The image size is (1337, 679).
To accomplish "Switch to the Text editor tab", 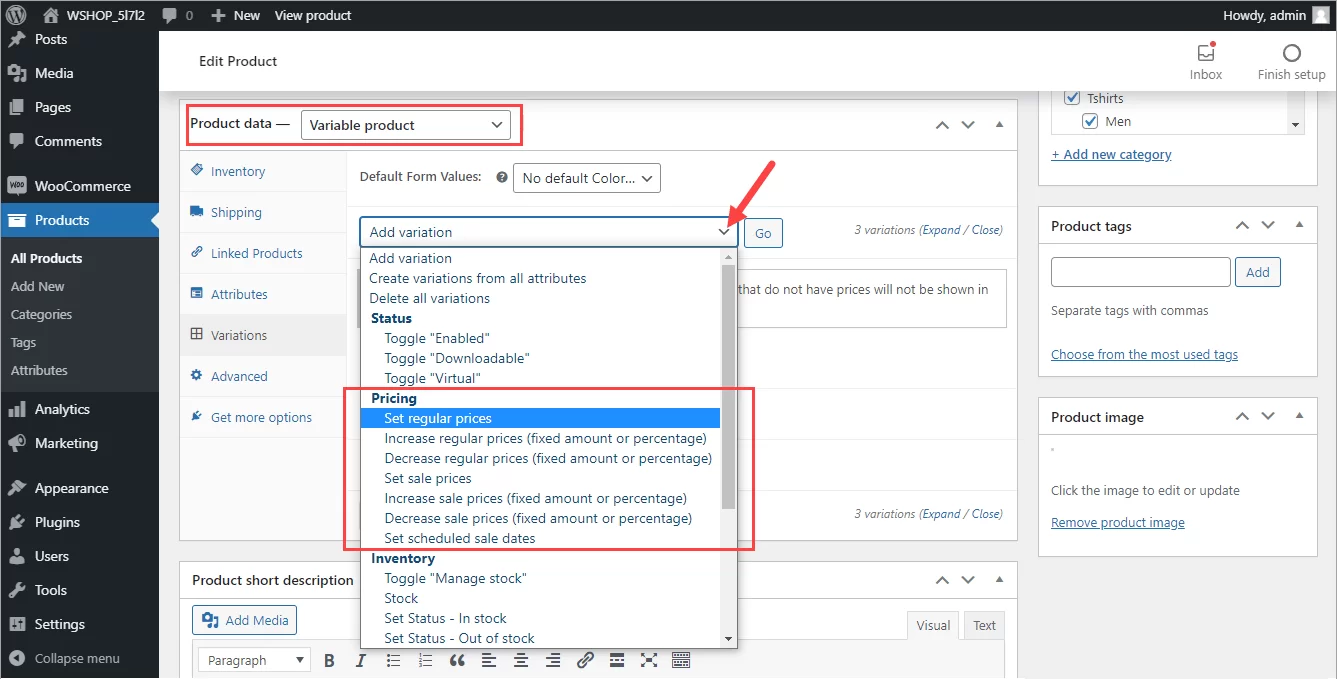I will pos(983,624).
